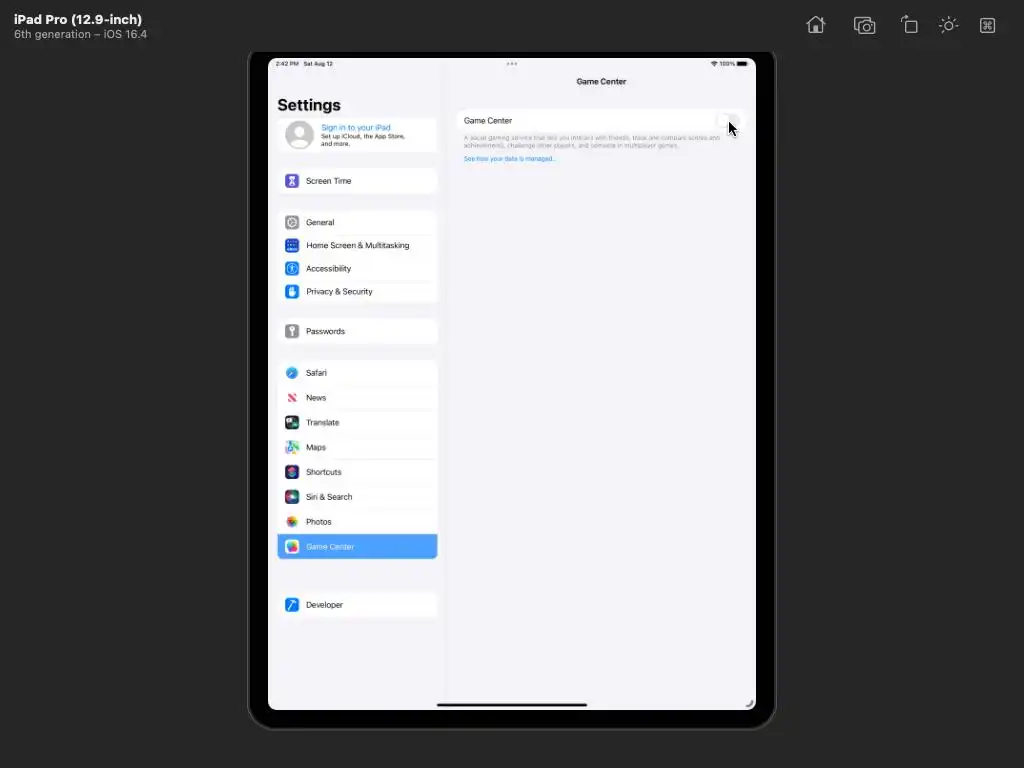This screenshot has height=768, width=1024.
Task: Click the battery status icon
Action: [742, 64]
